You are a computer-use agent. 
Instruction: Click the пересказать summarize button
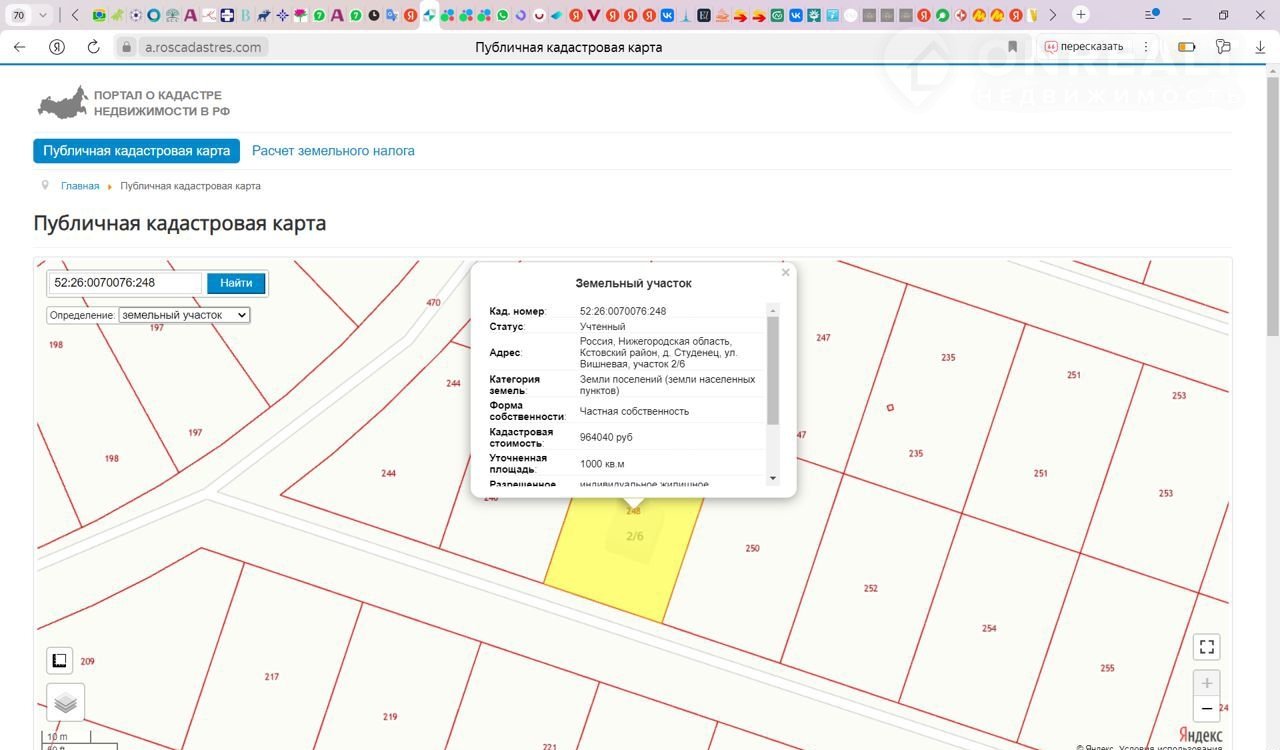pyautogui.click(x=1084, y=47)
